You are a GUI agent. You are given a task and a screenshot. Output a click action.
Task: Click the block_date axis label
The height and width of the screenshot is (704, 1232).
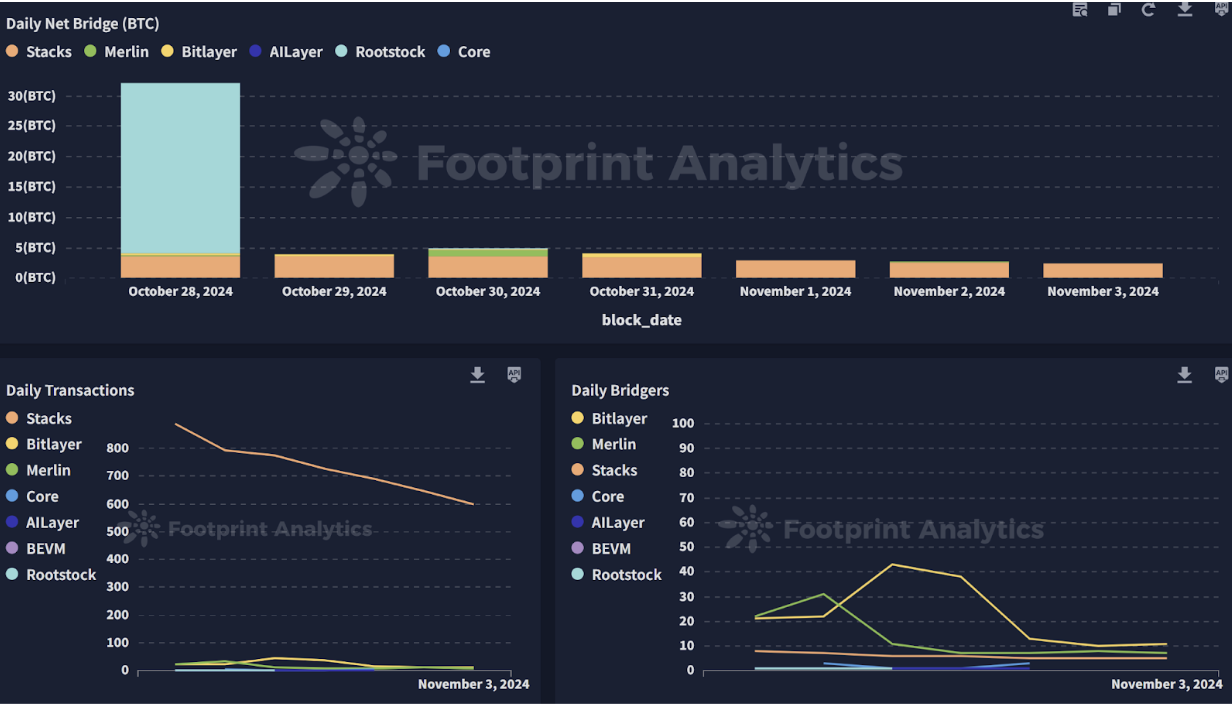[641, 320]
